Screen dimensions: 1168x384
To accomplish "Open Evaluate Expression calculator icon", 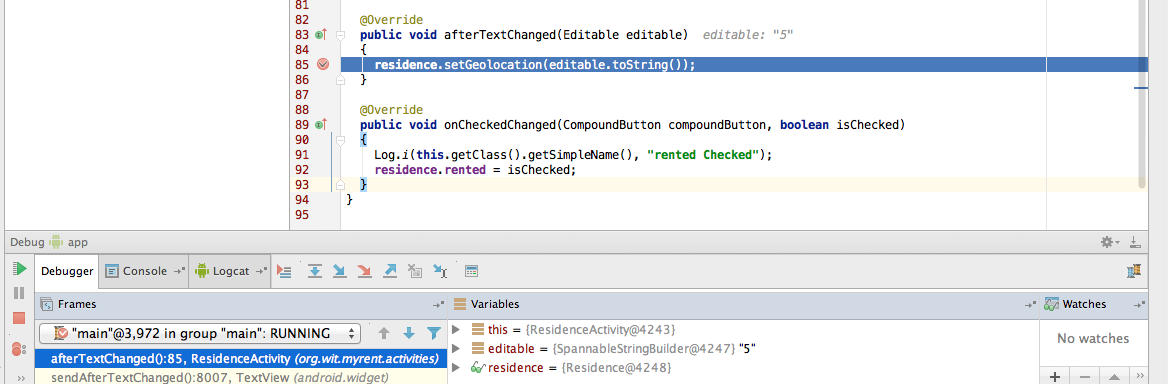I will [472, 272].
